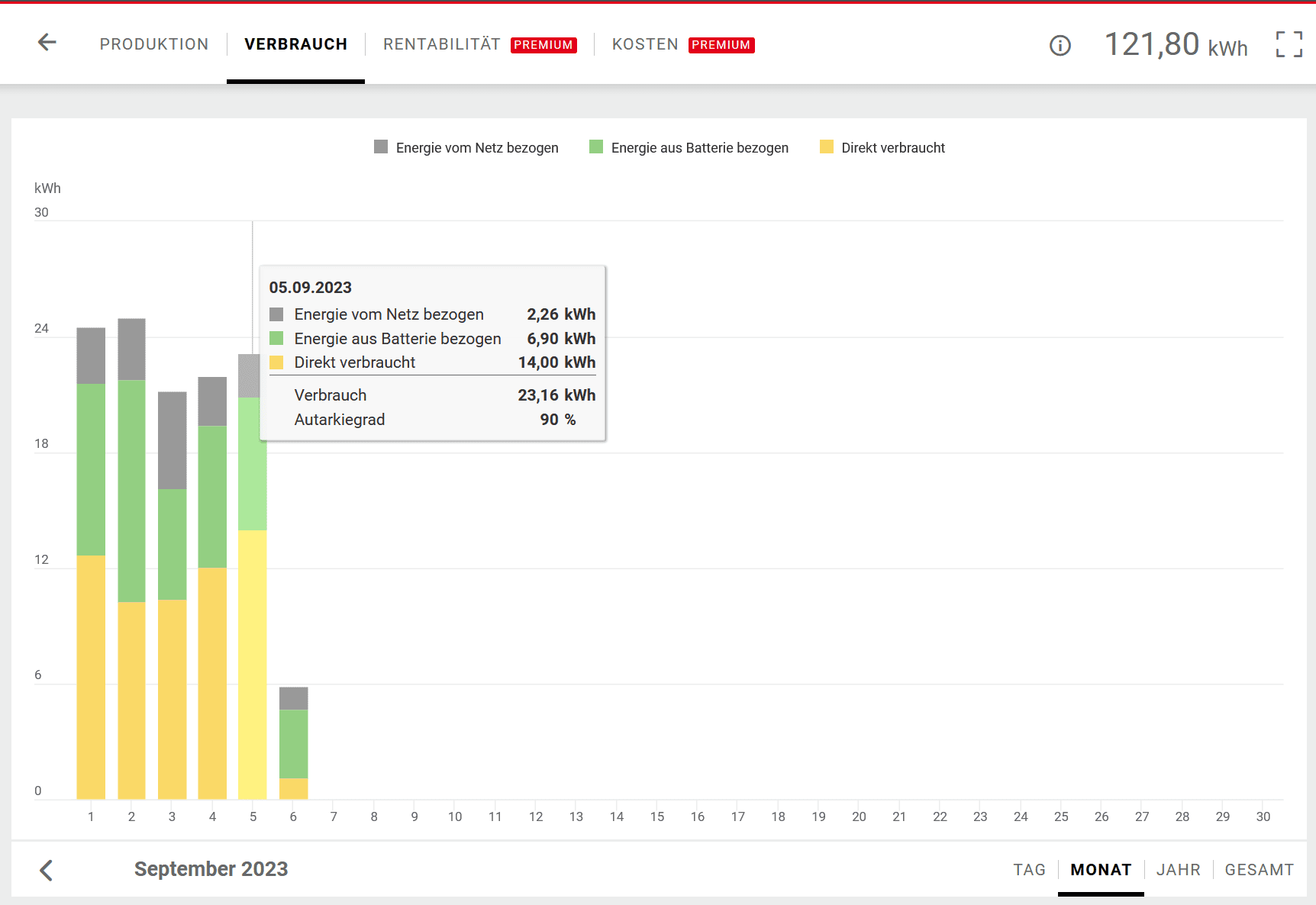Toggle 'Energie aus Batterie bezogen' legend series
This screenshot has height=905, width=1316.
tap(689, 147)
